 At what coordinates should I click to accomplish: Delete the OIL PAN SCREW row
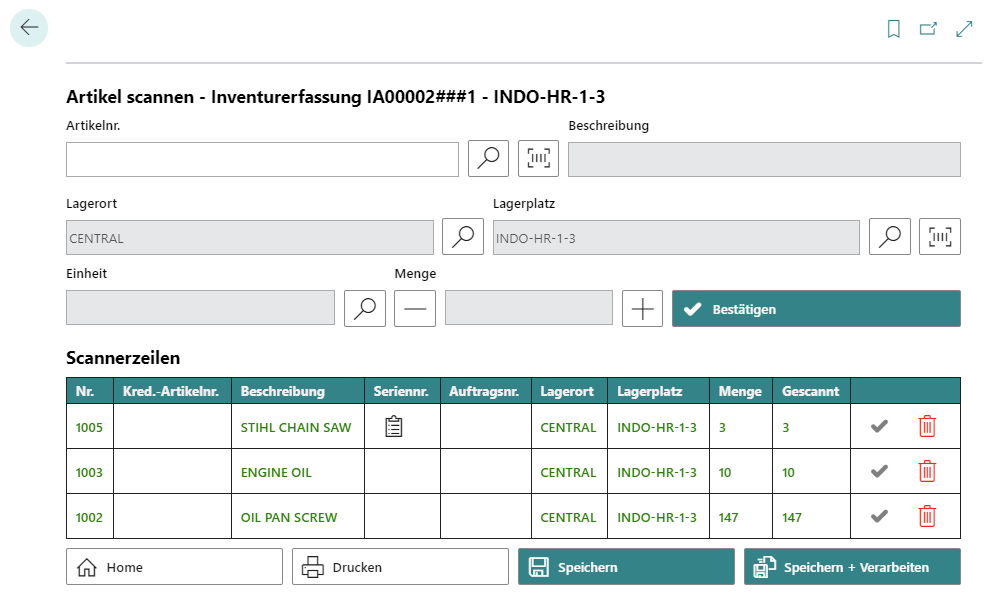(x=927, y=516)
